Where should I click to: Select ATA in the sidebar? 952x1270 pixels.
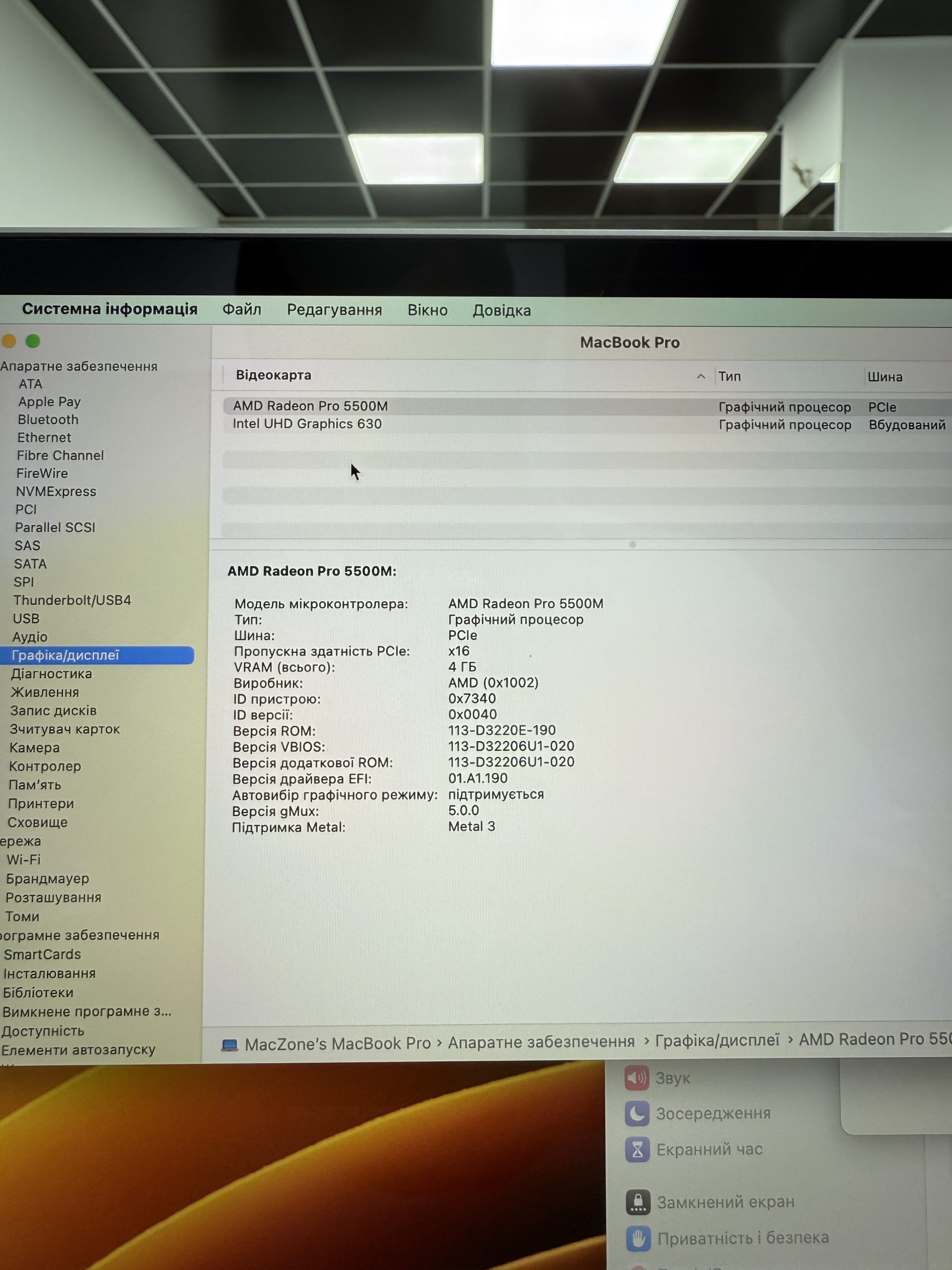click(30, 384)
